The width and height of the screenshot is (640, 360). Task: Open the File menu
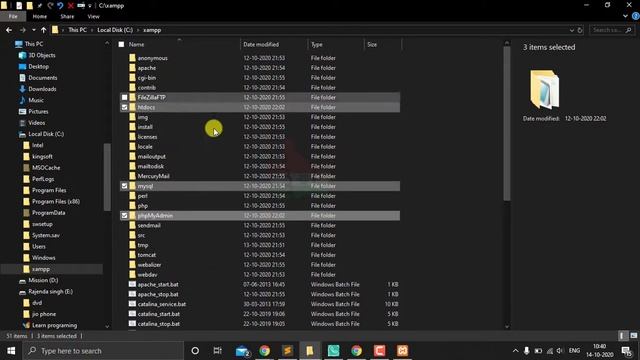tap(13, 16)
